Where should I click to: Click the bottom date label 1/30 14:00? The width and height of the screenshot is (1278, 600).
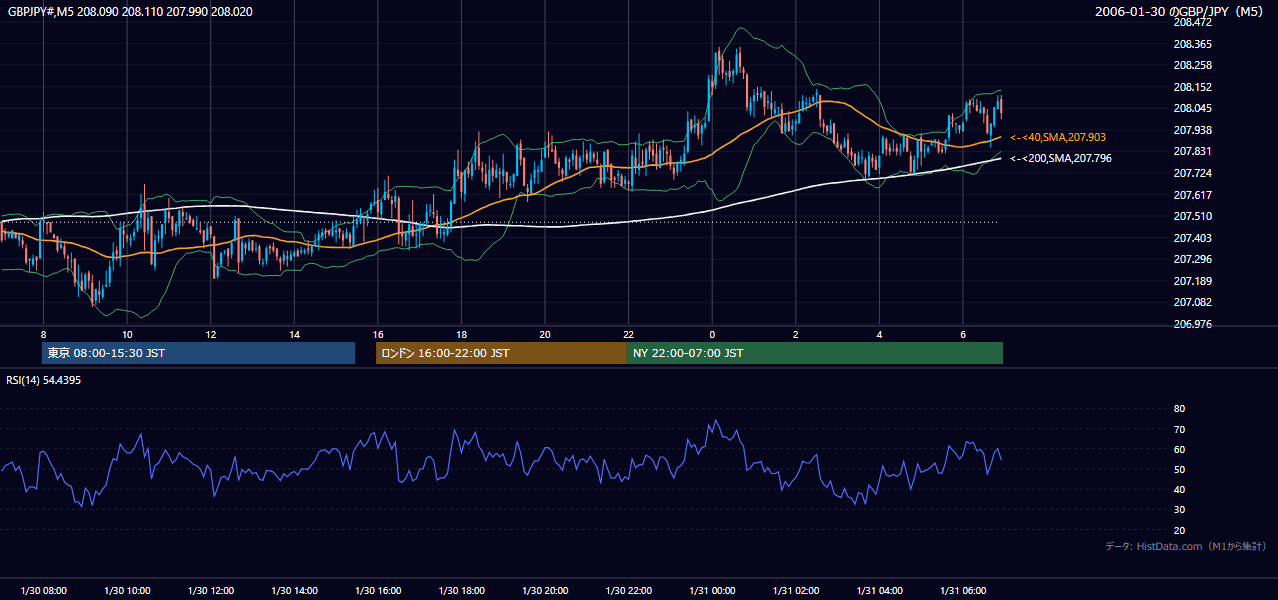coord(294,591)
